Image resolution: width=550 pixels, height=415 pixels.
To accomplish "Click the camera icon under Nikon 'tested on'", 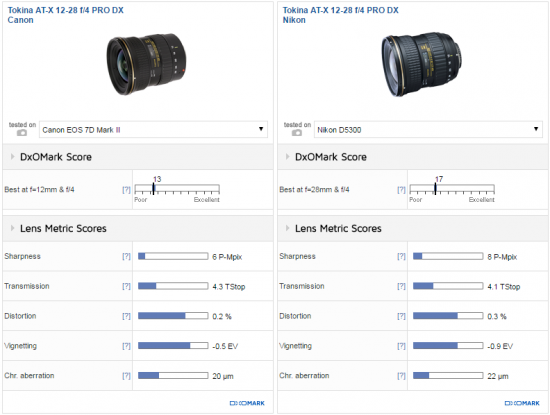I will click(x=297, y=133).
